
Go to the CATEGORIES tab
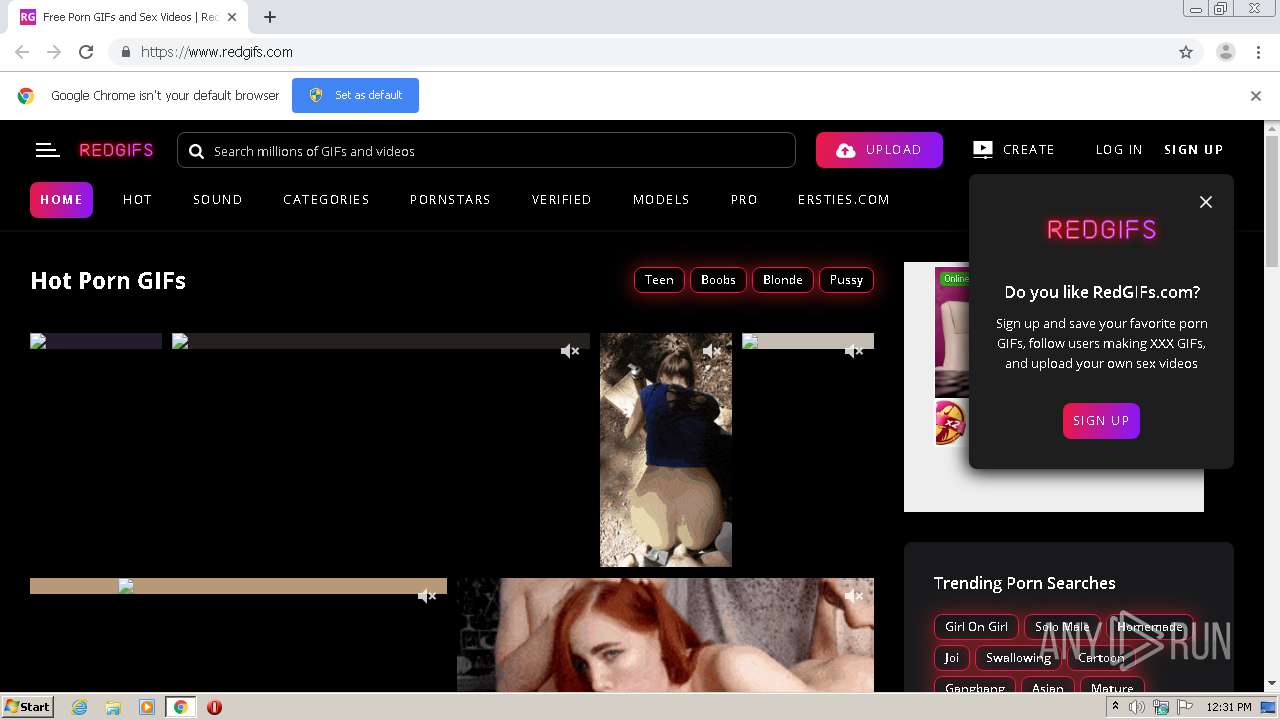326,200
